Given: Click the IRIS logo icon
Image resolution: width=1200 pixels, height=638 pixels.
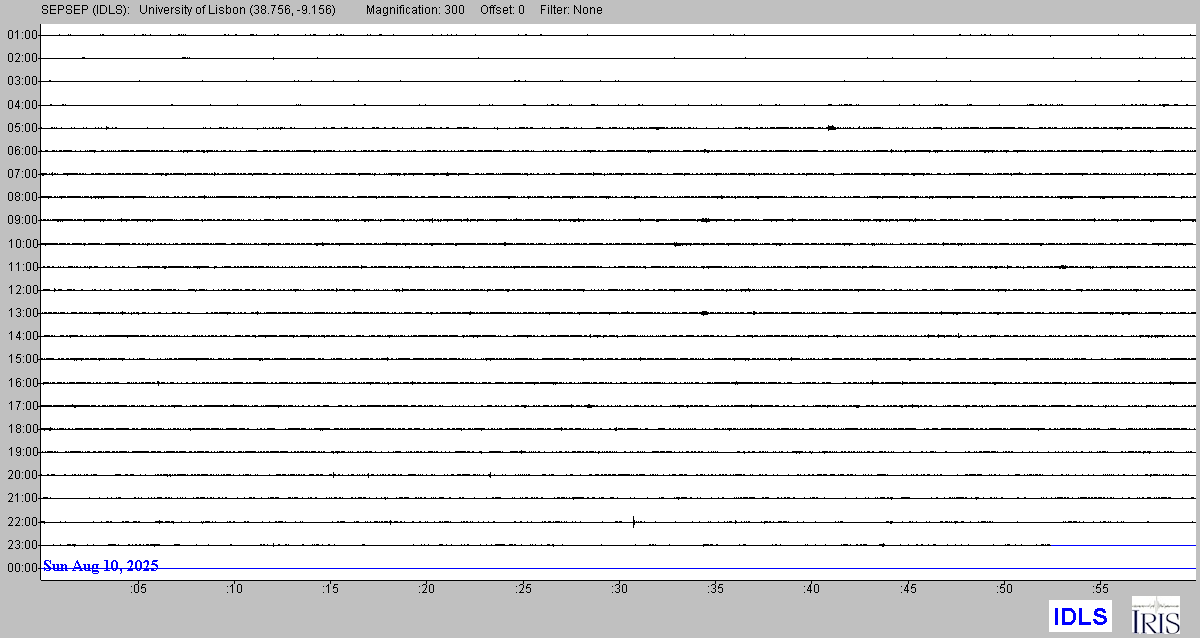Looking at the screenshot, I should click(x=1155, y=615).
